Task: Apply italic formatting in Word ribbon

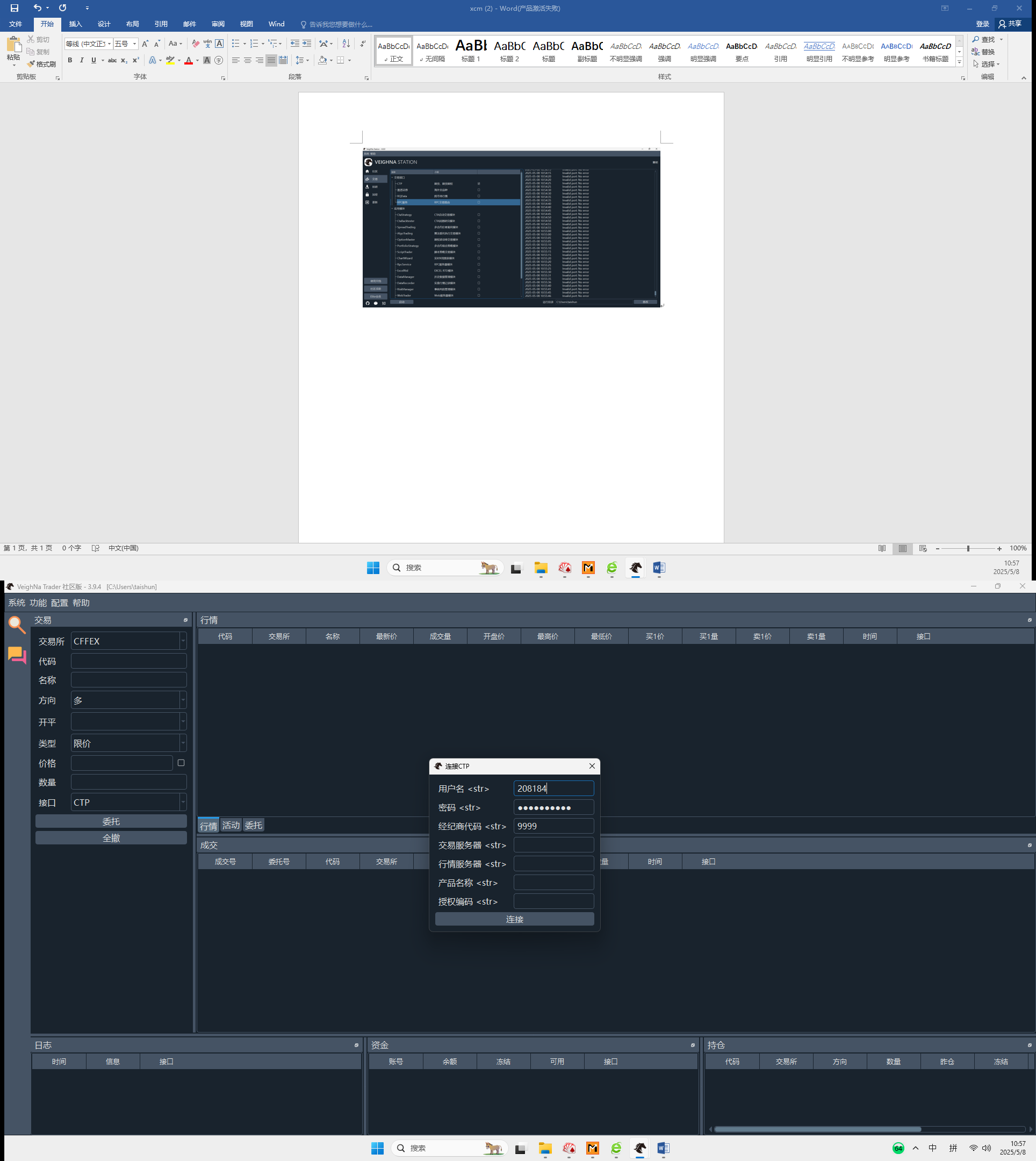Action: point(82,60)
